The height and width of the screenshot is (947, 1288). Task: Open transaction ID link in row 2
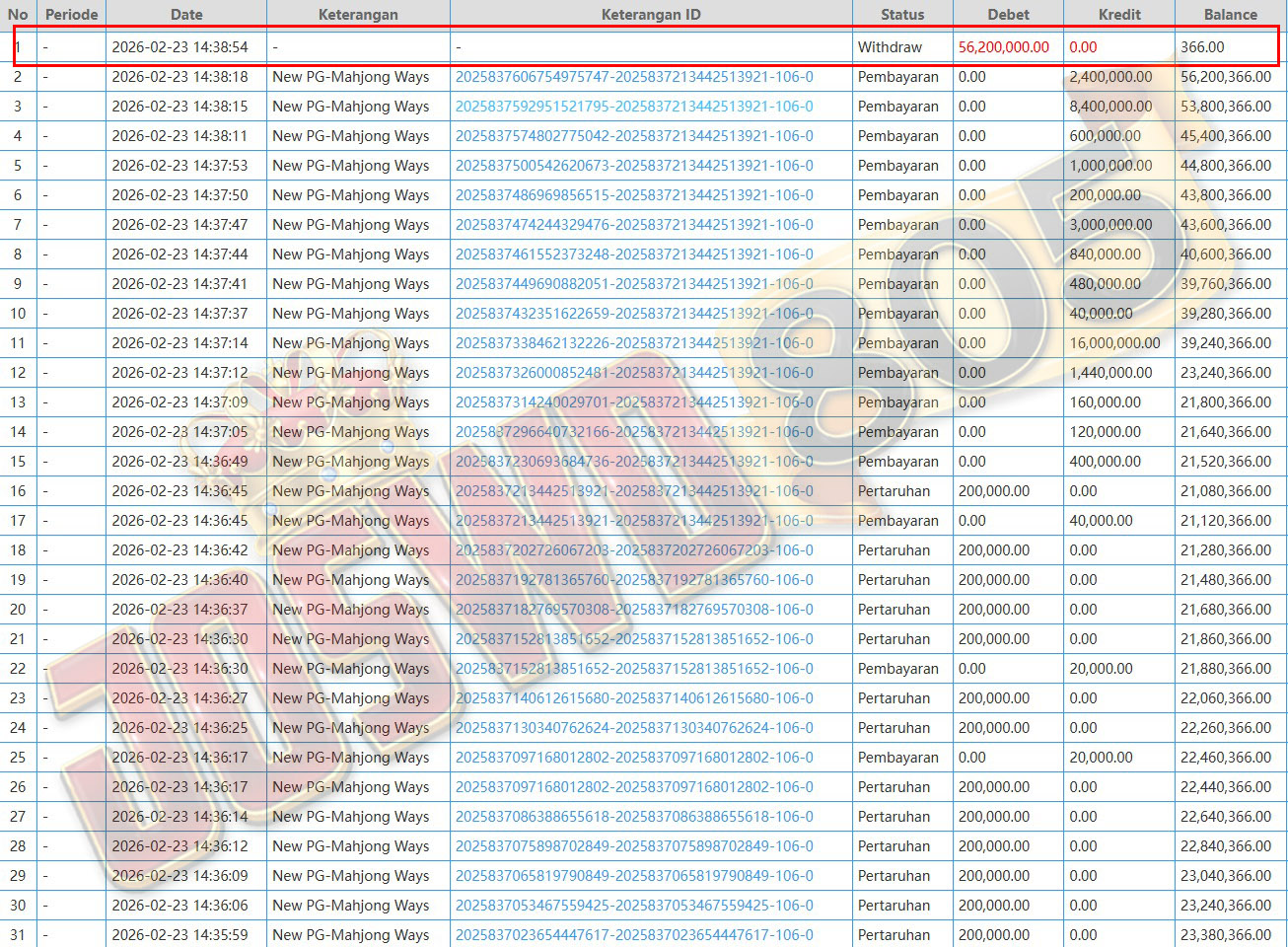(634, 77)
